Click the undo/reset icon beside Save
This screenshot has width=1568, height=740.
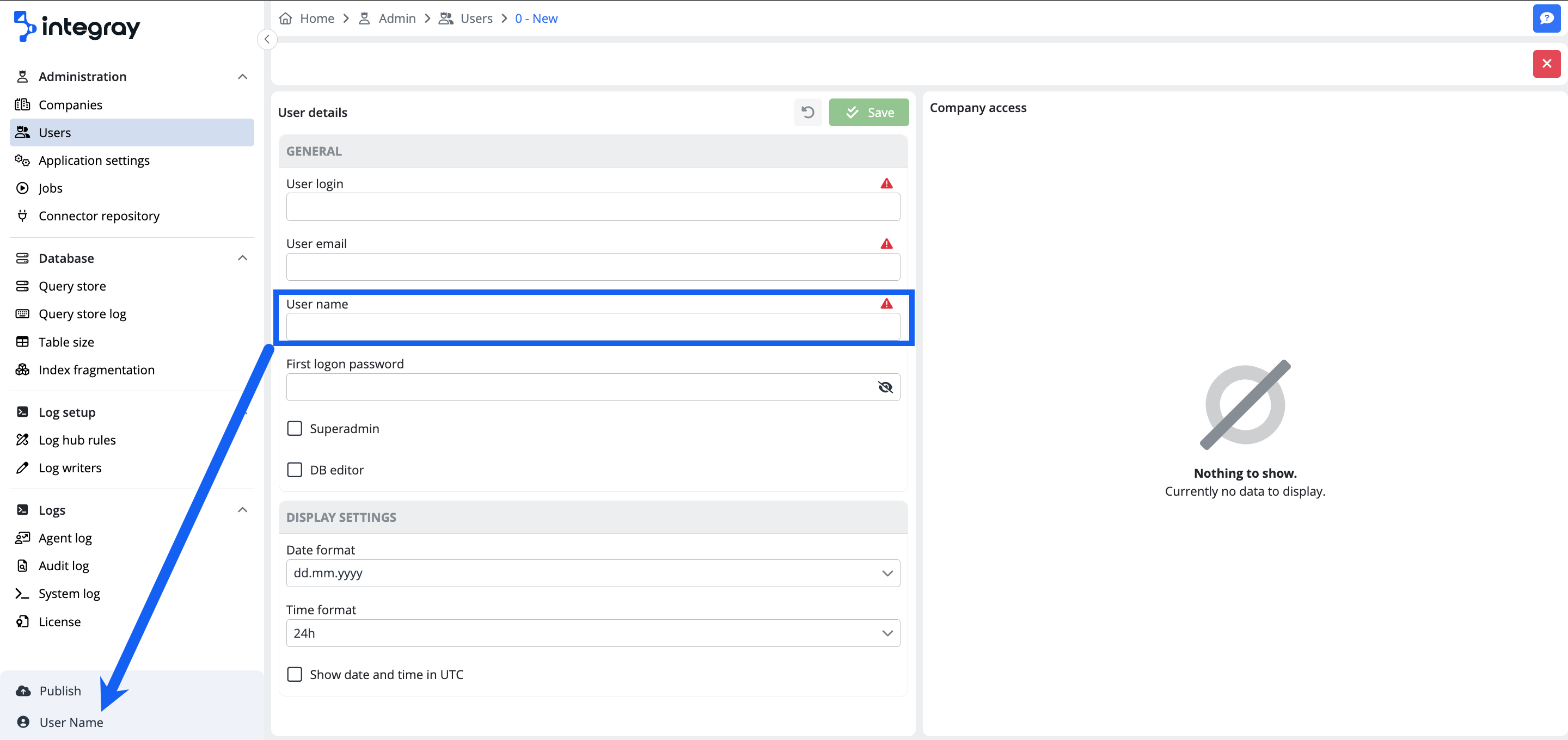[808, 113]
